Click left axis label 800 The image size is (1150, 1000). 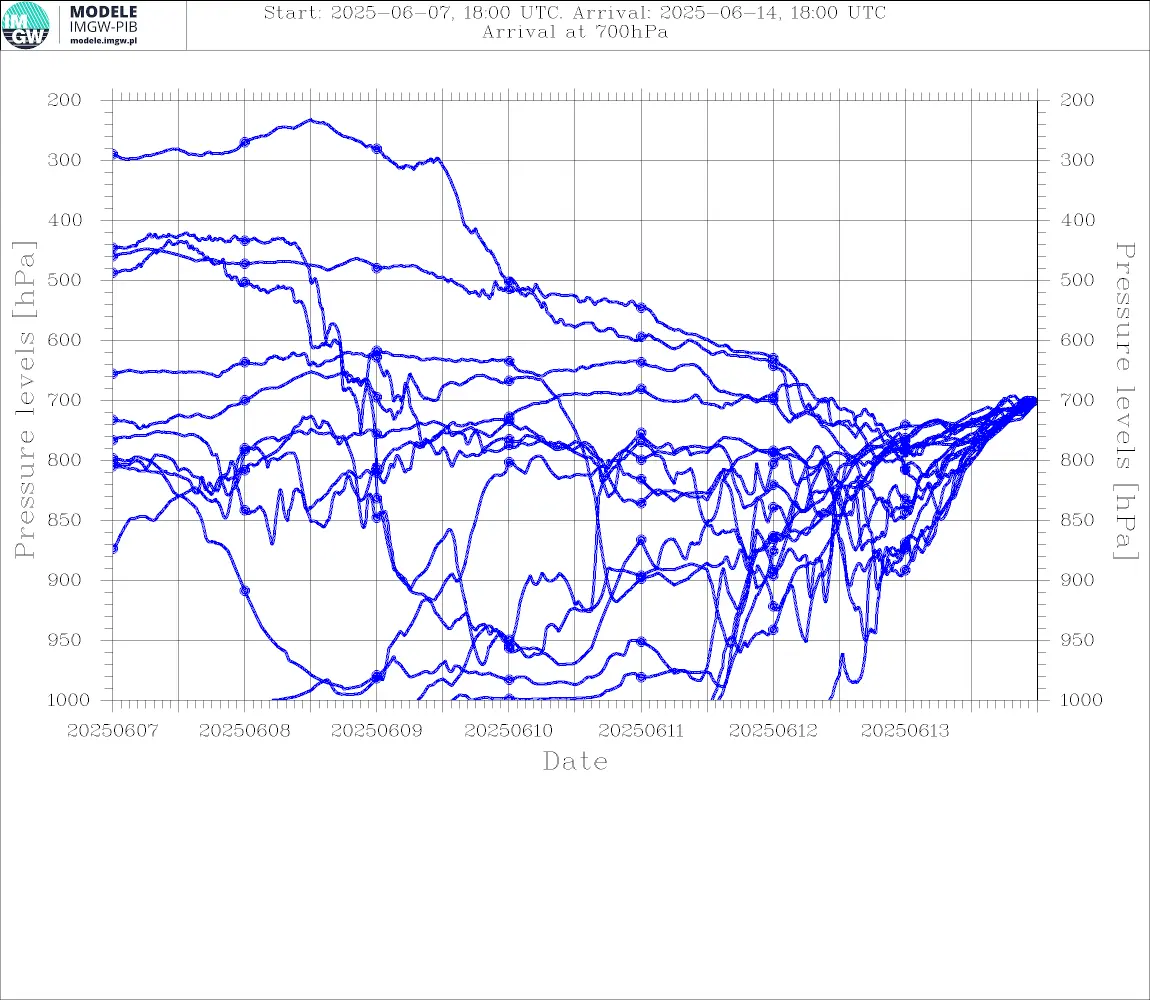(64, 460)
